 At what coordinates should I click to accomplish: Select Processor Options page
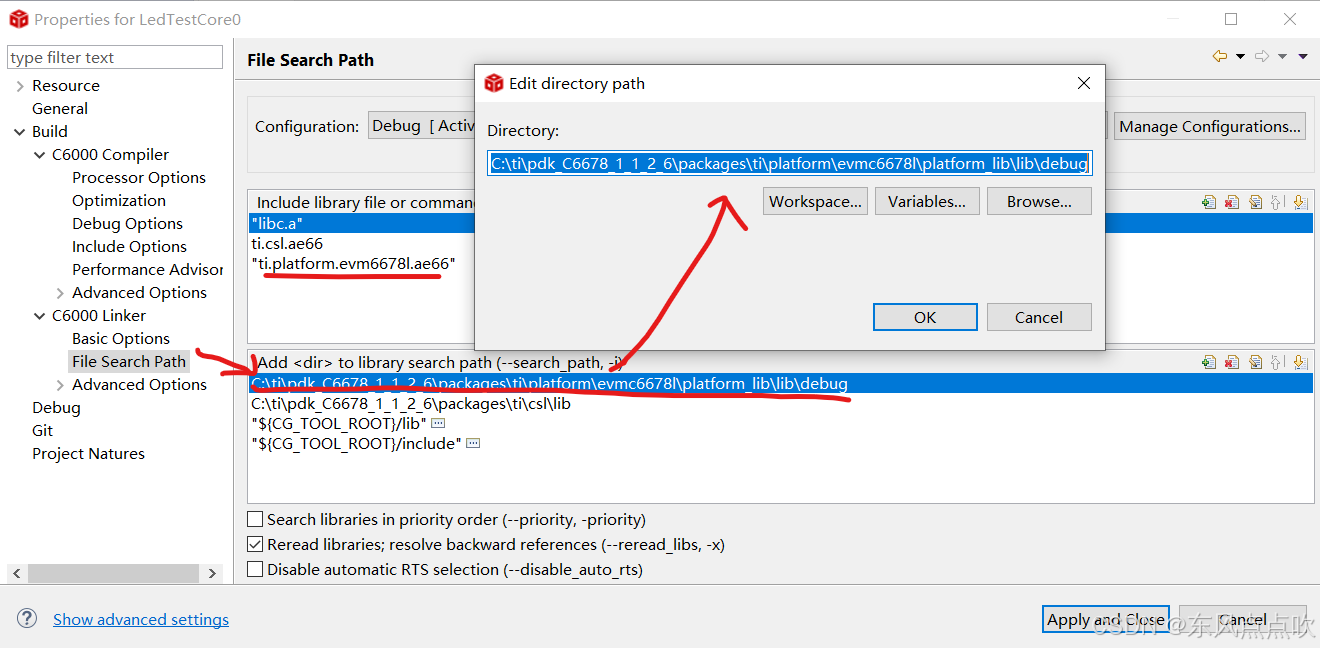139,178
